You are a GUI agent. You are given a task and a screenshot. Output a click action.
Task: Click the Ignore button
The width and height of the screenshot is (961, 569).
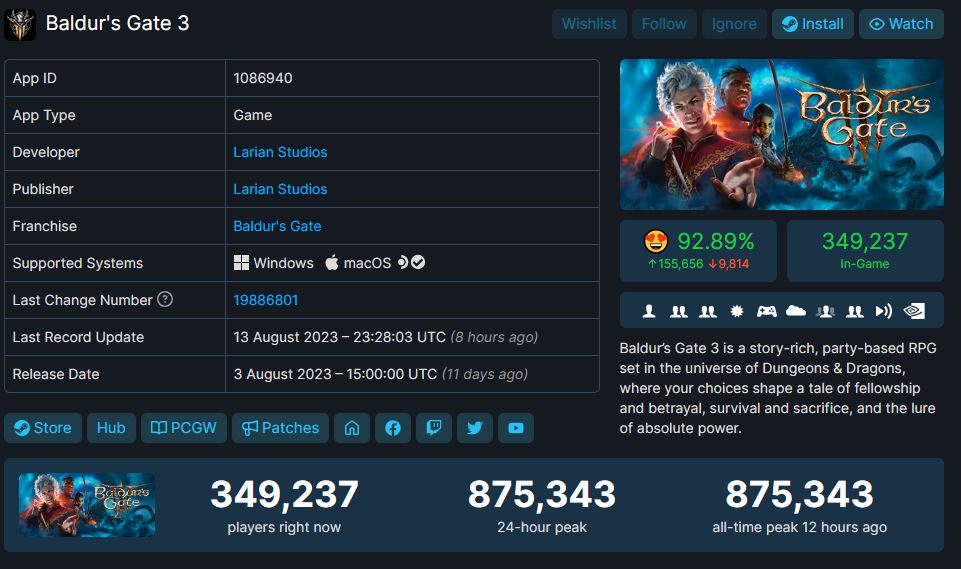[x=734, y=24]
